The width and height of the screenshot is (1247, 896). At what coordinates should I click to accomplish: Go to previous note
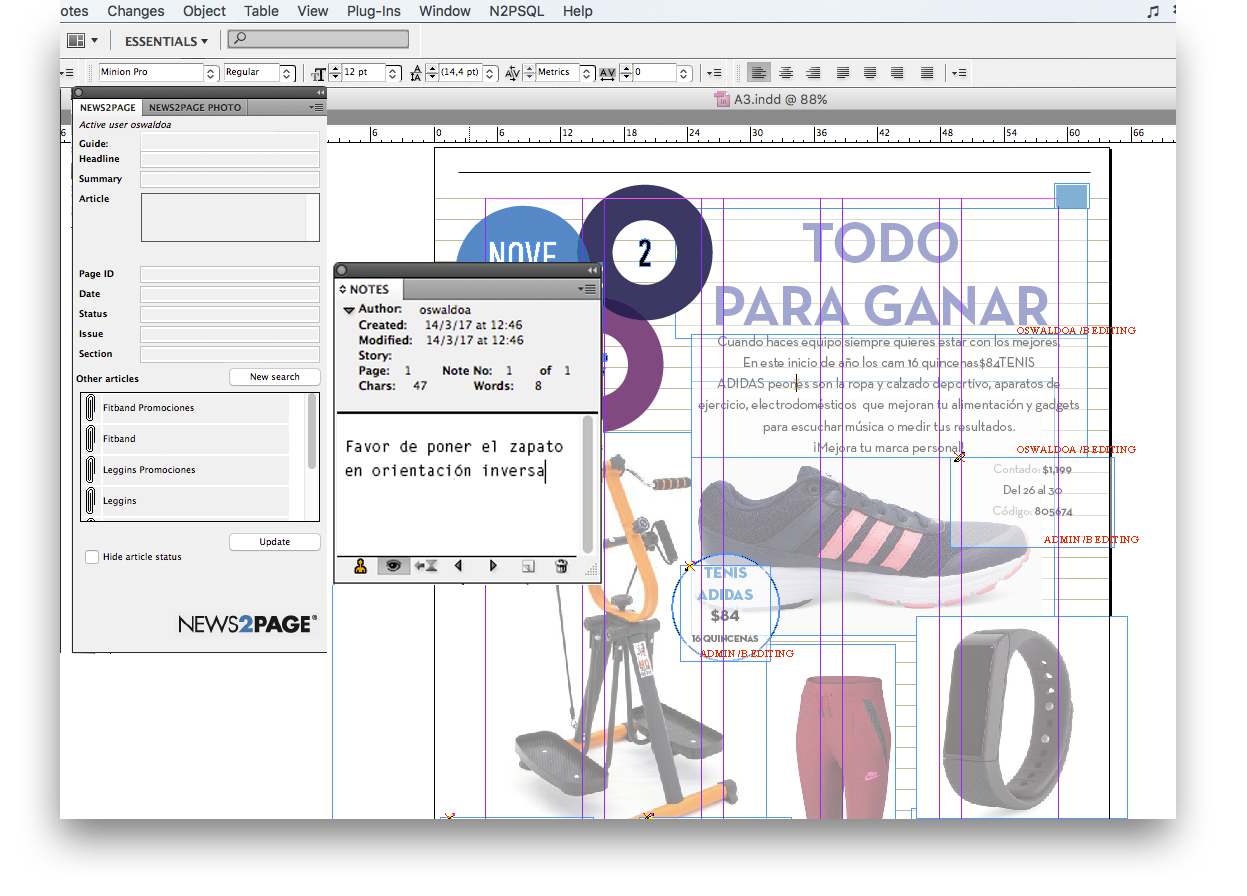tap(459, 566)
